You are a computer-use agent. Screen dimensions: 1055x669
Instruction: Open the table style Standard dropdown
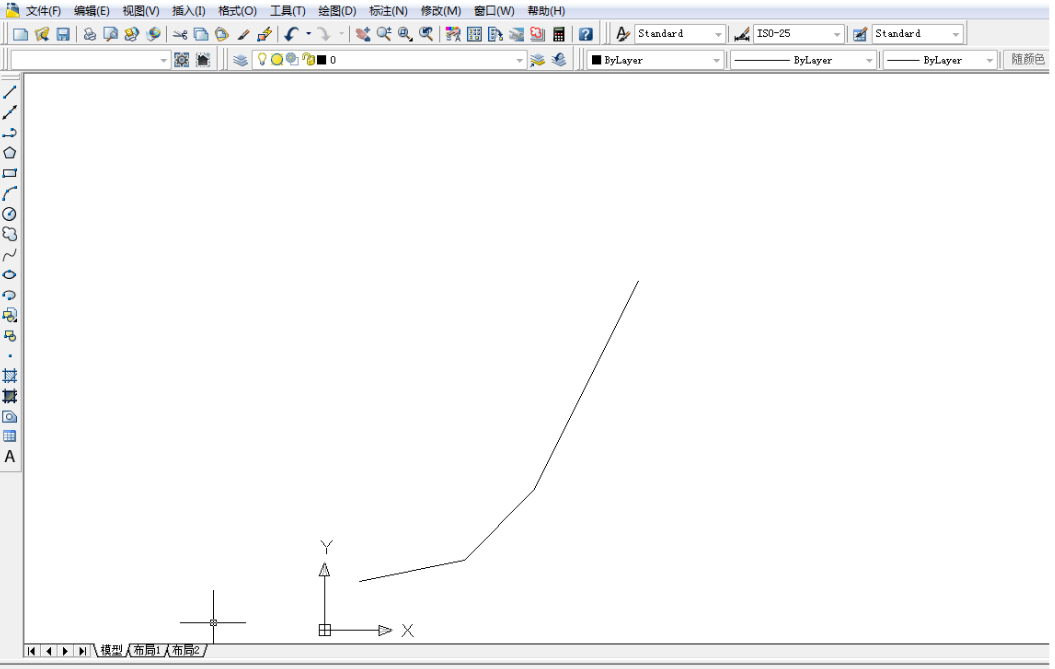tap(955, 34)
